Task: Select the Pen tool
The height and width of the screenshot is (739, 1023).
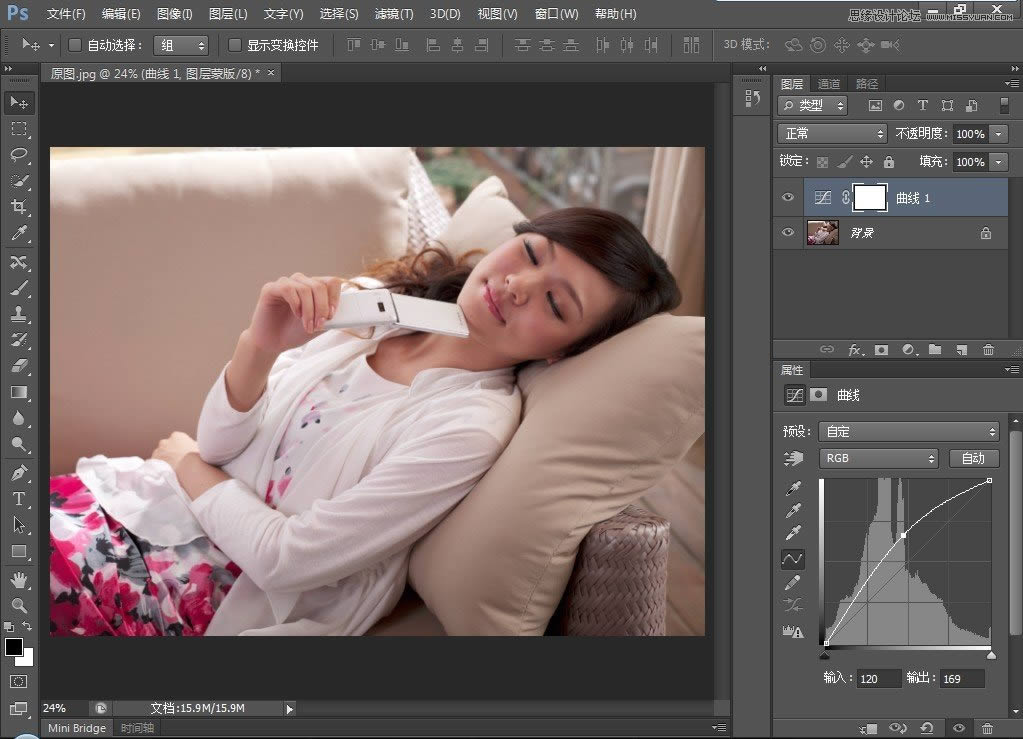Action: pos(19,472)
